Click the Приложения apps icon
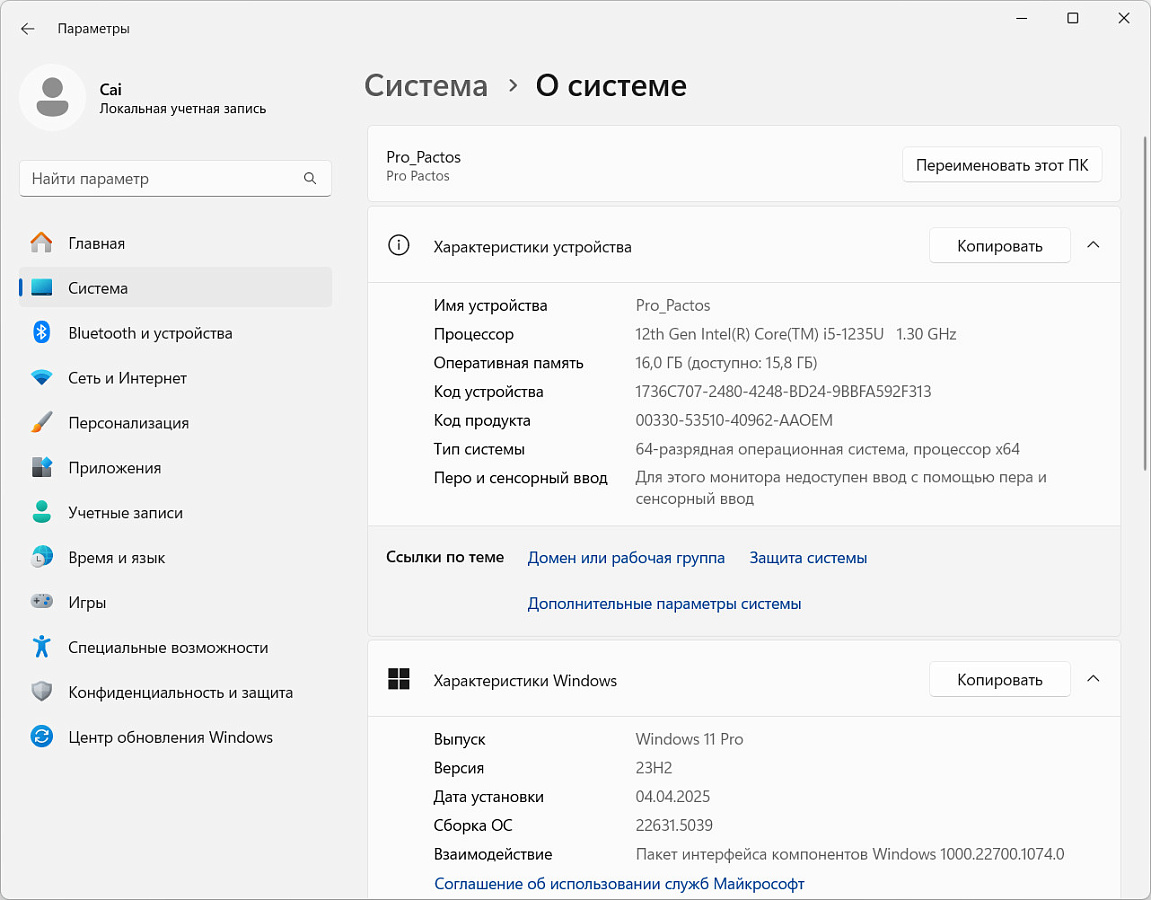This screenshot has height=900, width=1151. (x=42, y=468)
